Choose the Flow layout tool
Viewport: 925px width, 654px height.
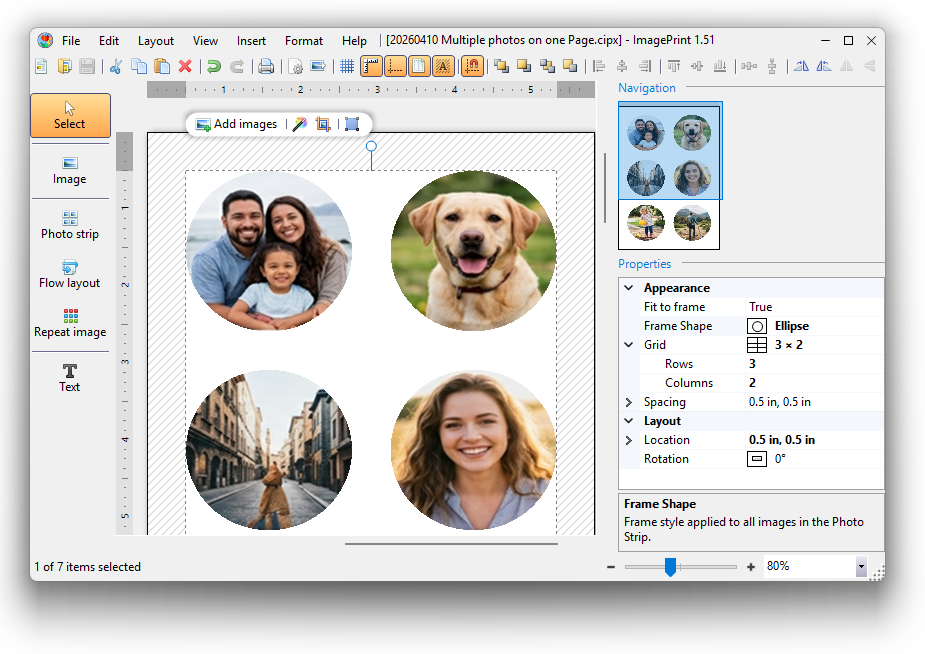click(70, 274)
